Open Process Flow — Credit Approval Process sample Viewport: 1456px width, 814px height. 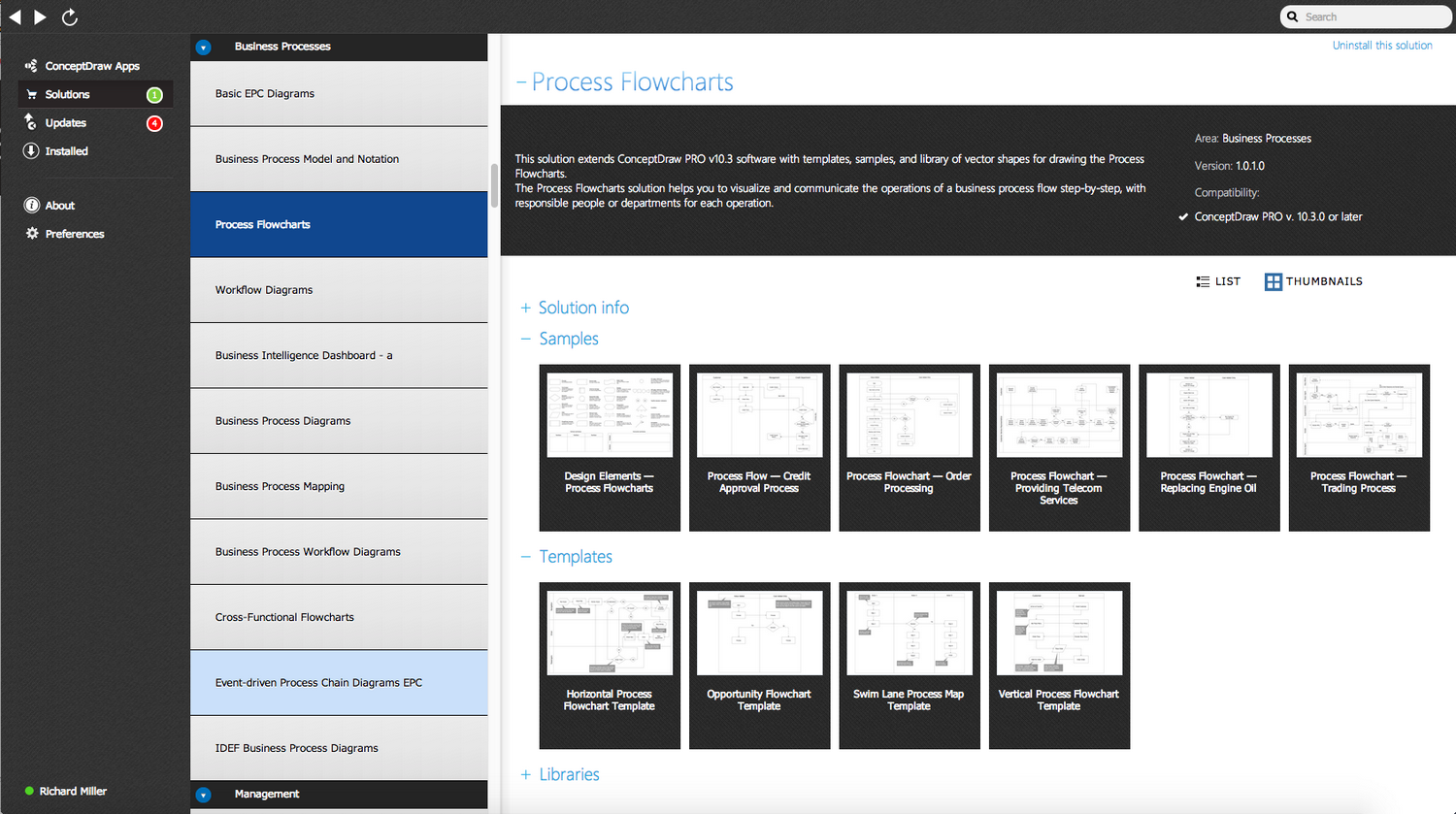[759, 448]
